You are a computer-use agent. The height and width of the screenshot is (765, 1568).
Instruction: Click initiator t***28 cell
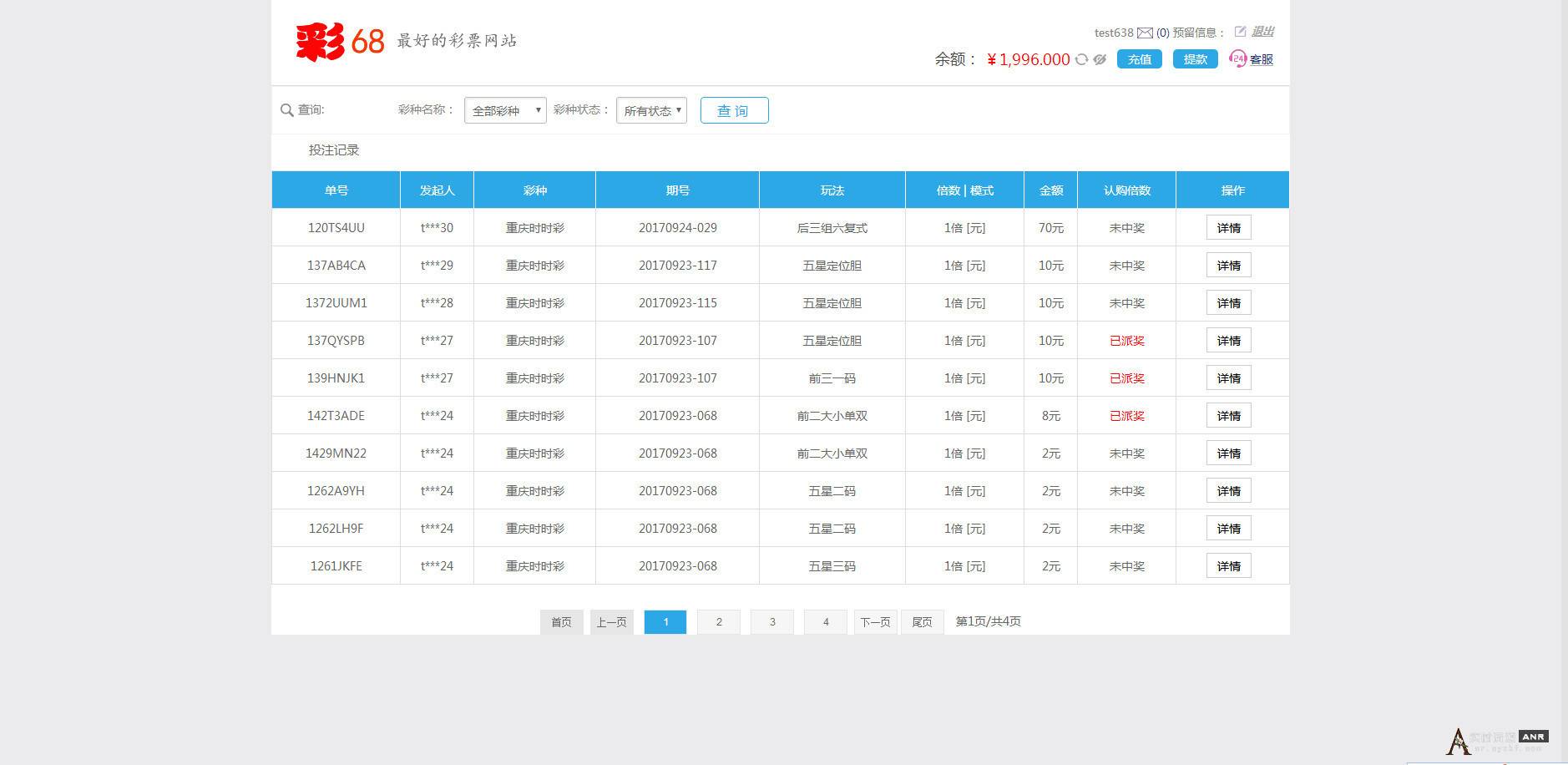(438, 303)
